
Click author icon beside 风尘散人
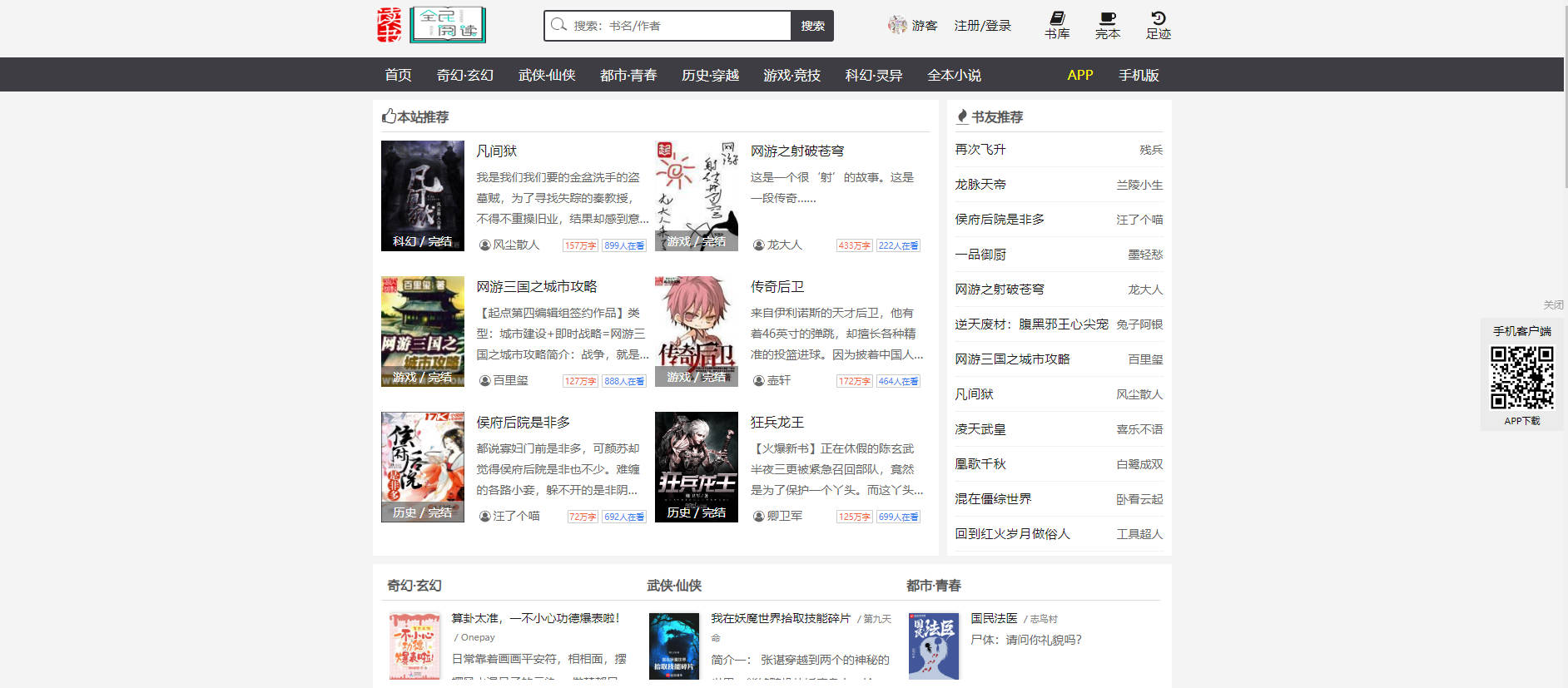pyautogui.click(x=484, y=245)
